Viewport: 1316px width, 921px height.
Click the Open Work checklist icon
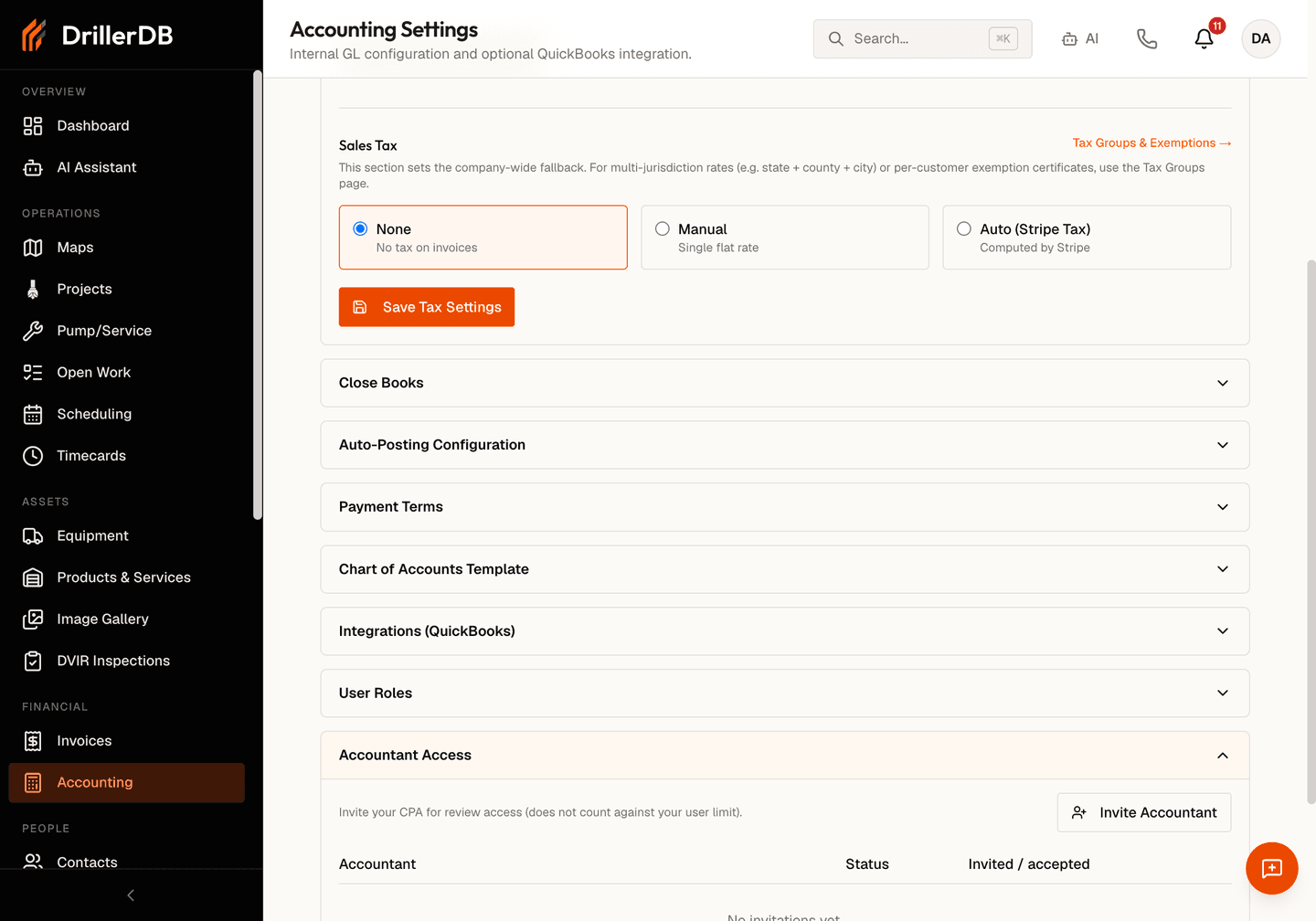pos(33,373)
